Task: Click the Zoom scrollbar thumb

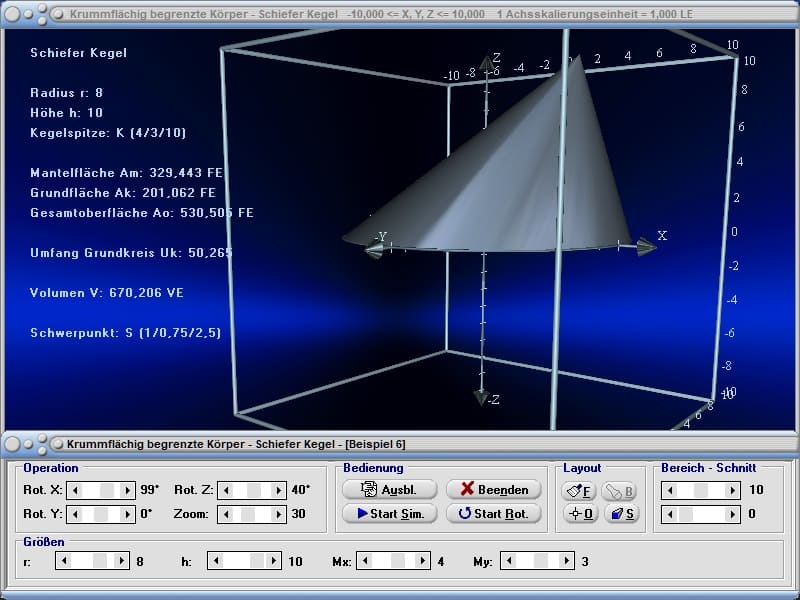Action: pos(247,514)
